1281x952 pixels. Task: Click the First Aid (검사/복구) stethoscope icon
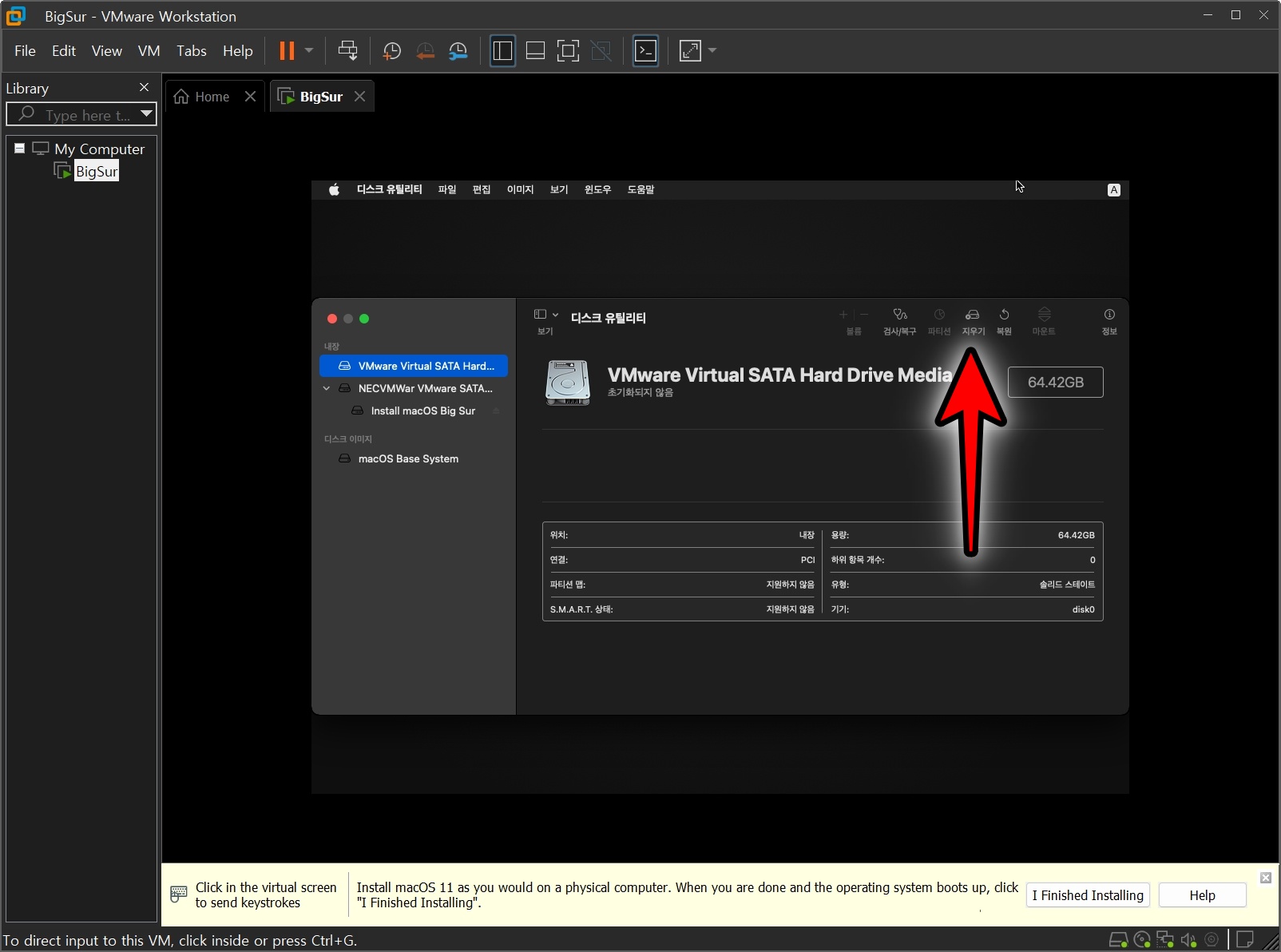click(x=900, y=315)
